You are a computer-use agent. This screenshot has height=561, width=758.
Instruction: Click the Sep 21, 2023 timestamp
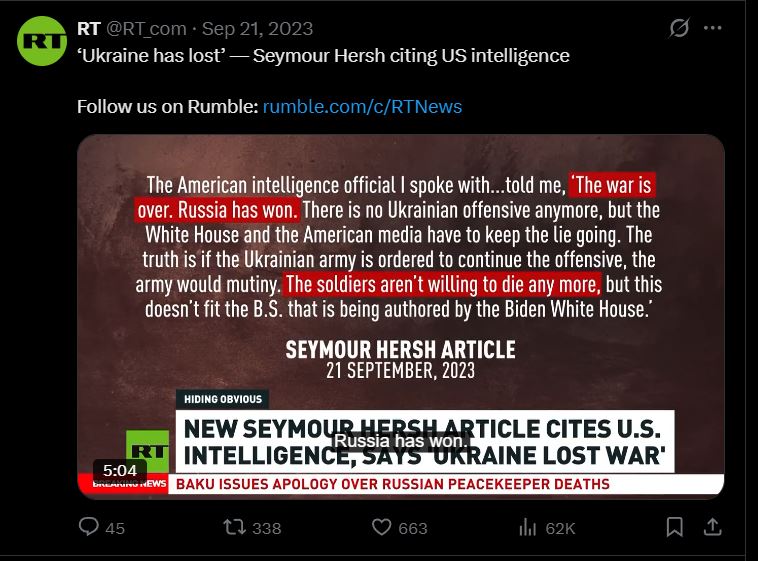coord(257,29)
